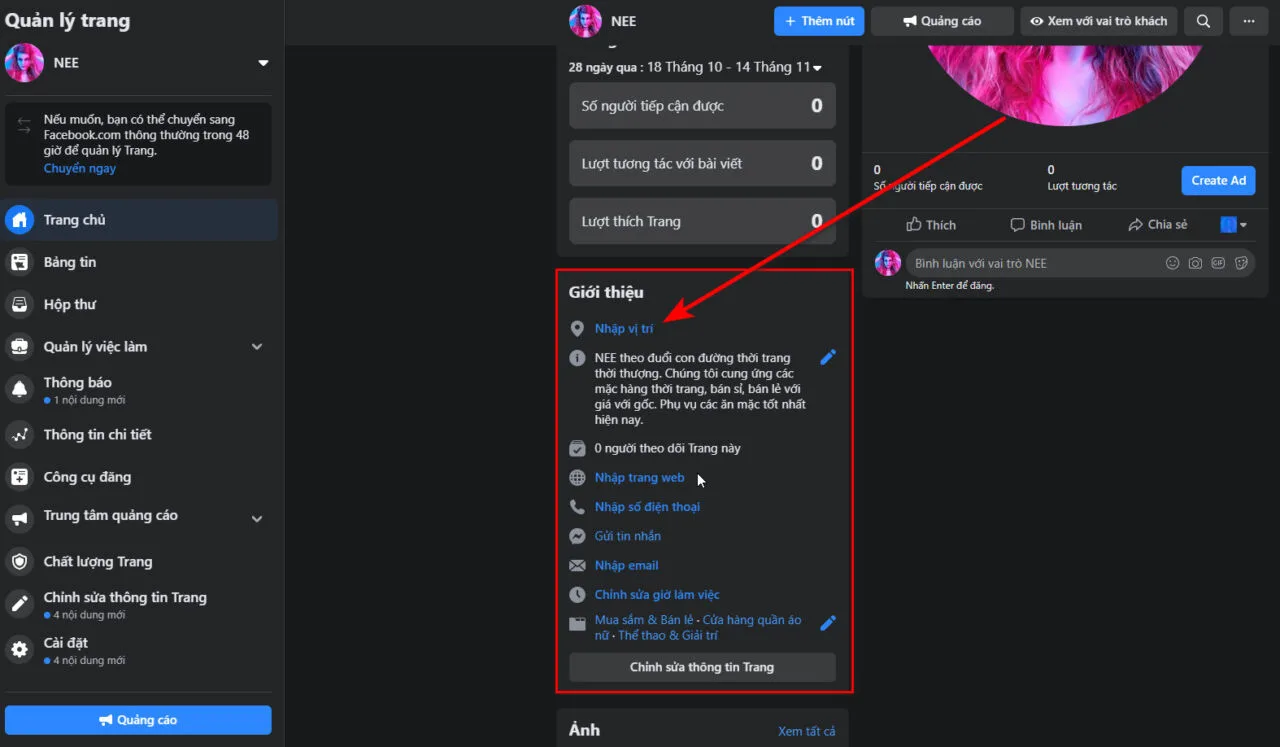Screen dimensions: 1280x747
Task: Click the Nhập trang web link
Action: [640, 478]
